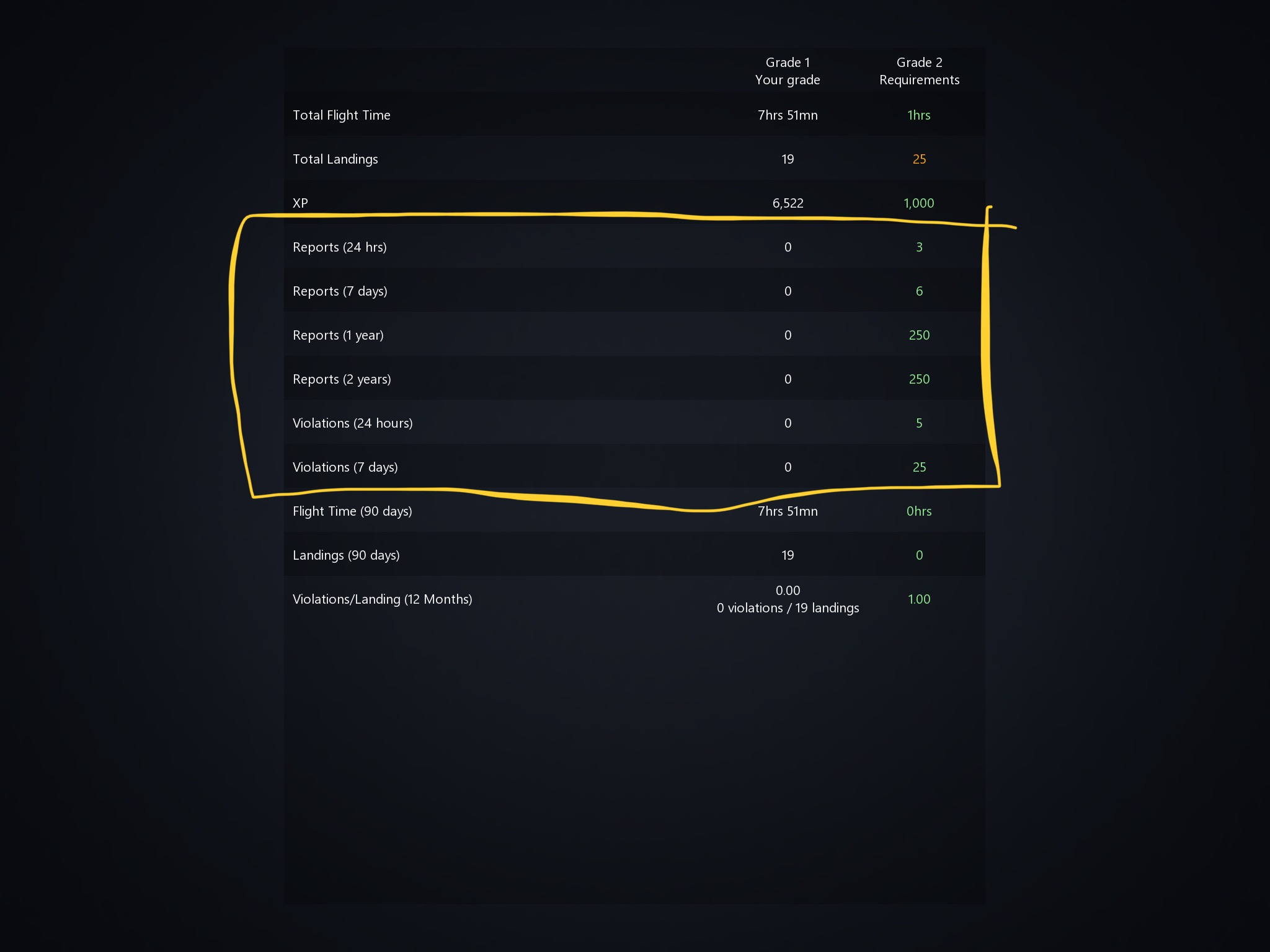Select the Violations (24 hours) row

(x=634, y=423)
